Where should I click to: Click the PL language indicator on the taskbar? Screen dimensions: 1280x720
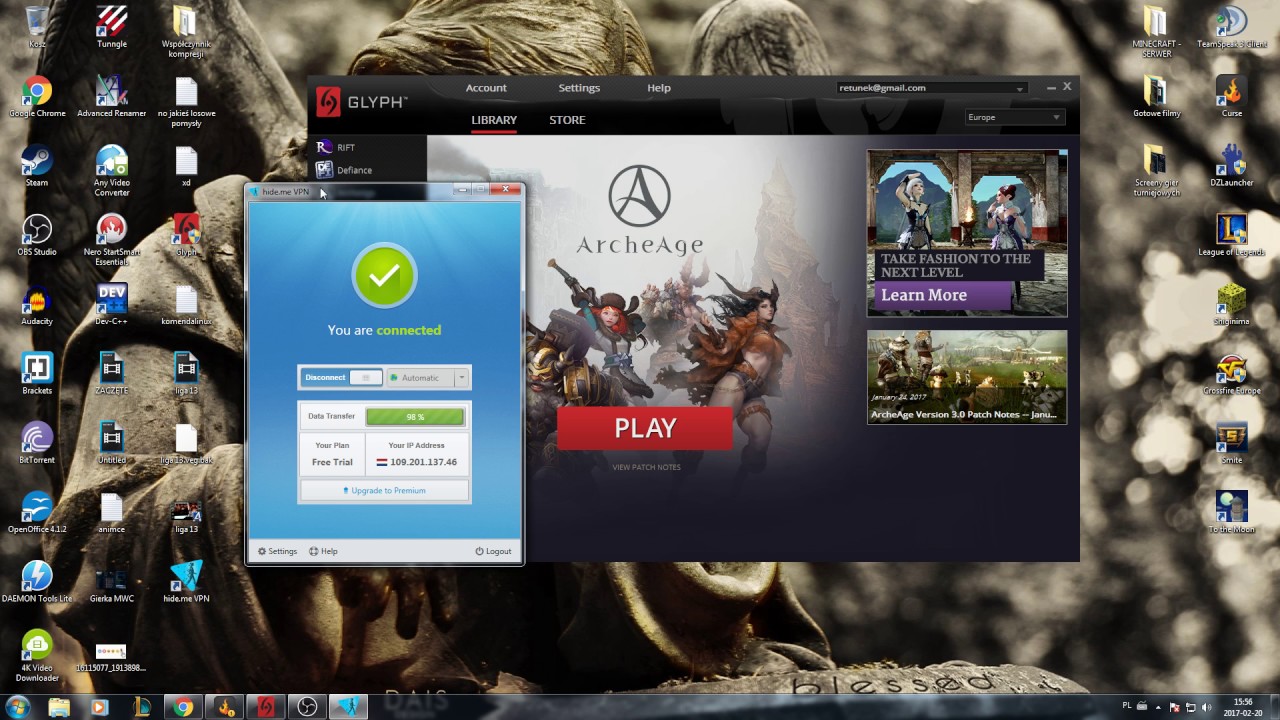point(1126,706)
